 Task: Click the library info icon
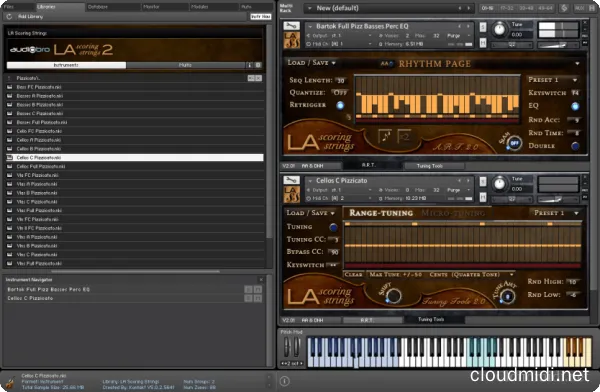click(x=249, y=65)
